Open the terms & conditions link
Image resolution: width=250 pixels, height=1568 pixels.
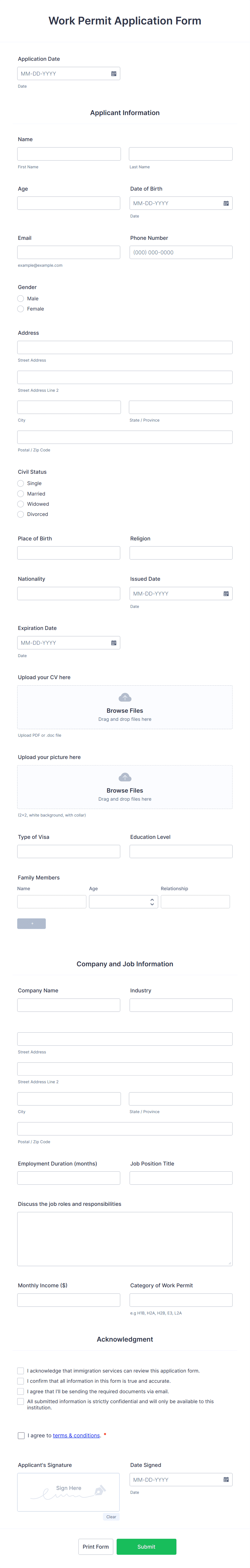click(x=77, y=1435)
